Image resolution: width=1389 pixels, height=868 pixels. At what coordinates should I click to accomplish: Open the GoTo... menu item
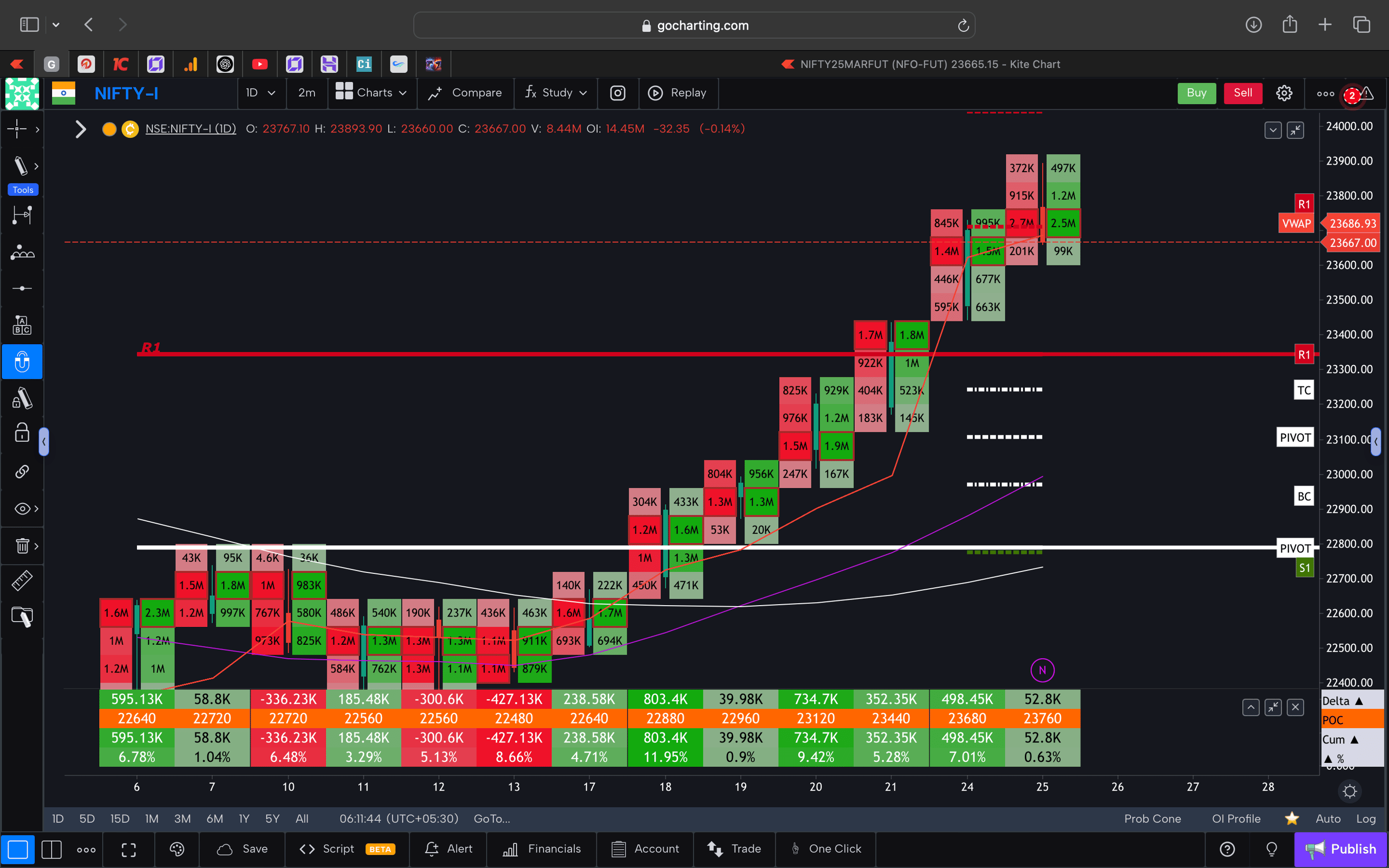[x=491, y=818]
